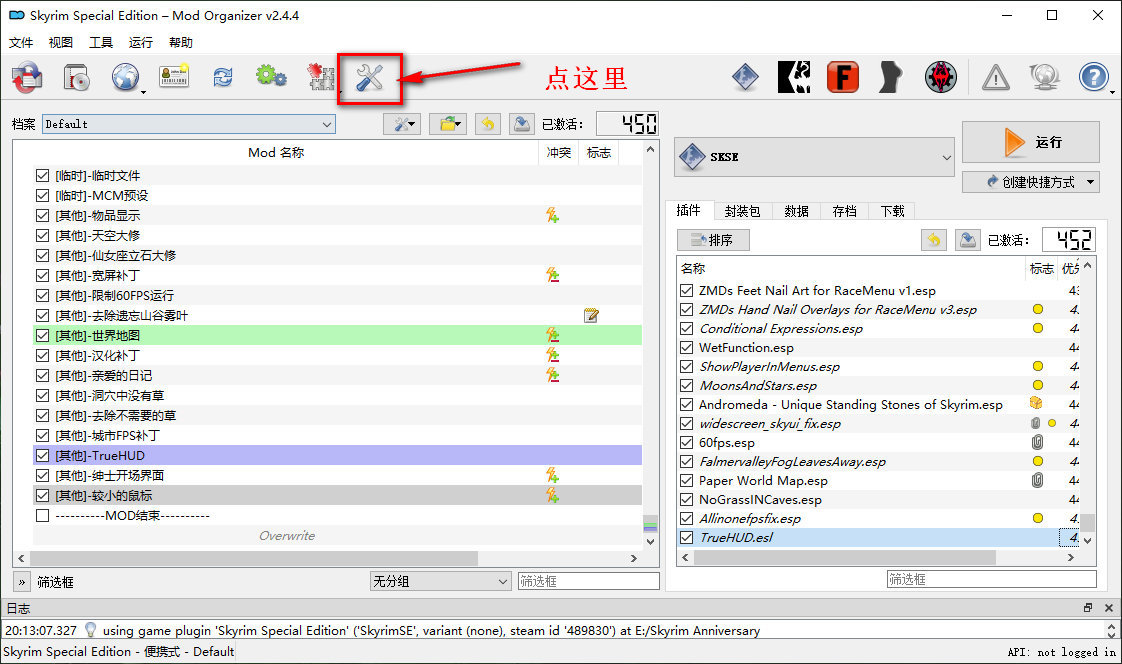Open the 工具 menu
The height and width of the screenshot is (664, 1122).
101,43
